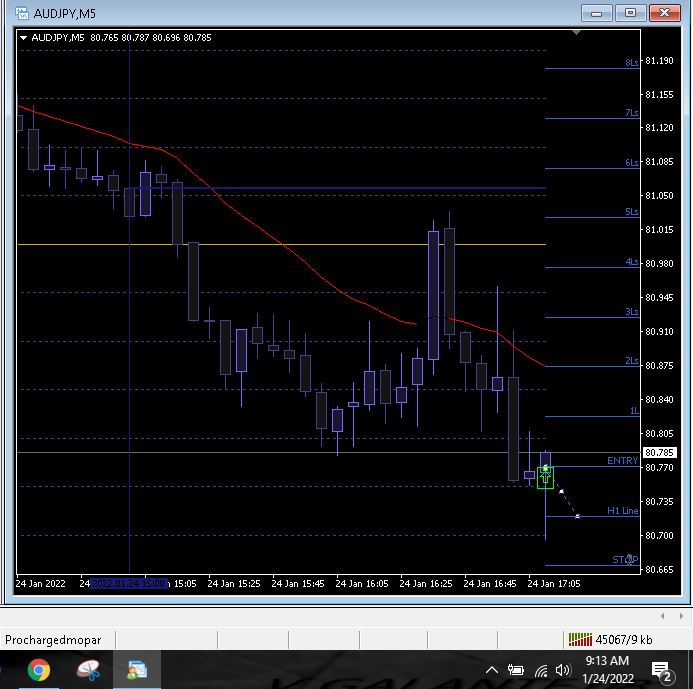Viewport: 693px width, 689px height.
Task: Select the 8Ls level label
Action: point(632,62)
